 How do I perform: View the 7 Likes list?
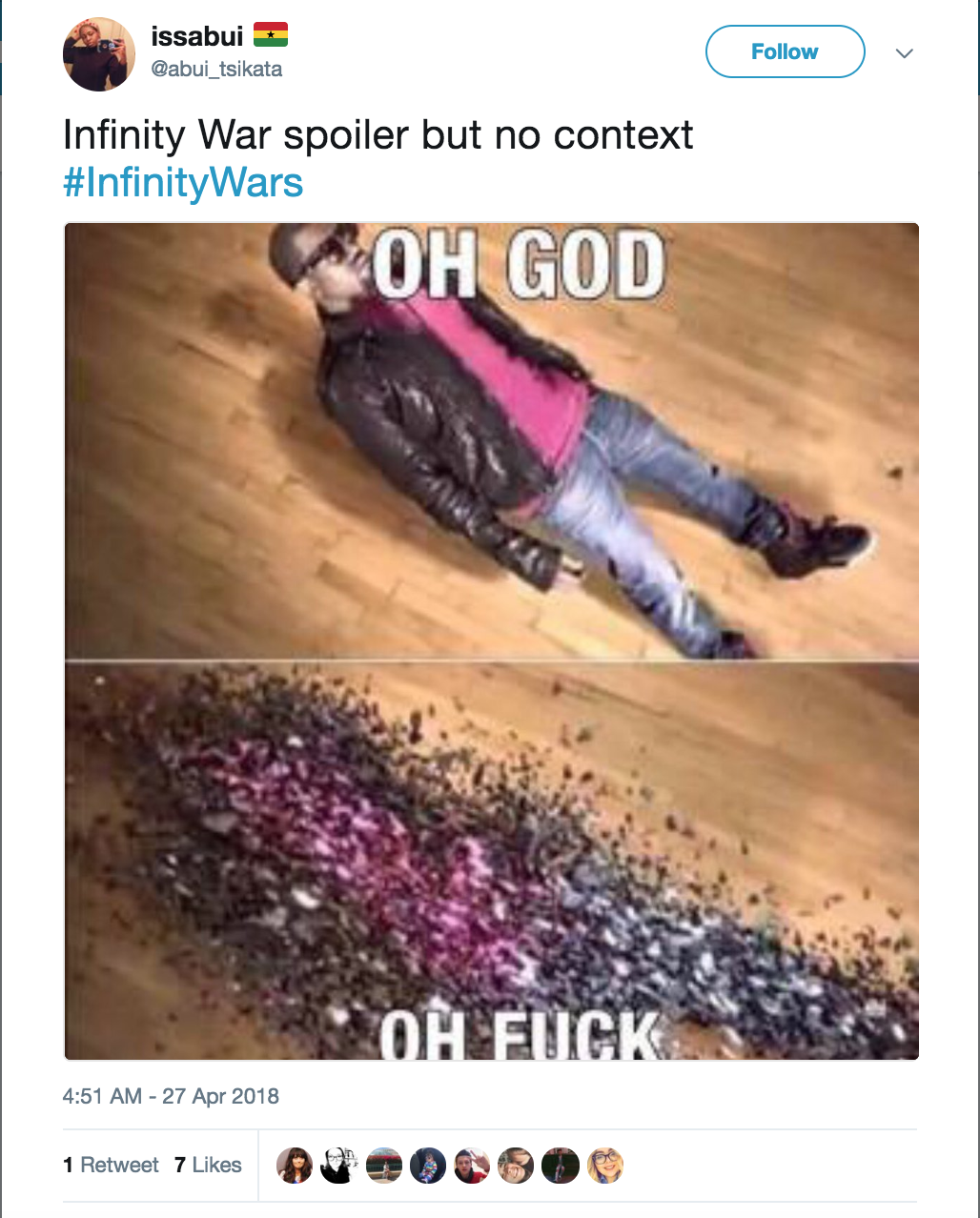pos(208,1165)
